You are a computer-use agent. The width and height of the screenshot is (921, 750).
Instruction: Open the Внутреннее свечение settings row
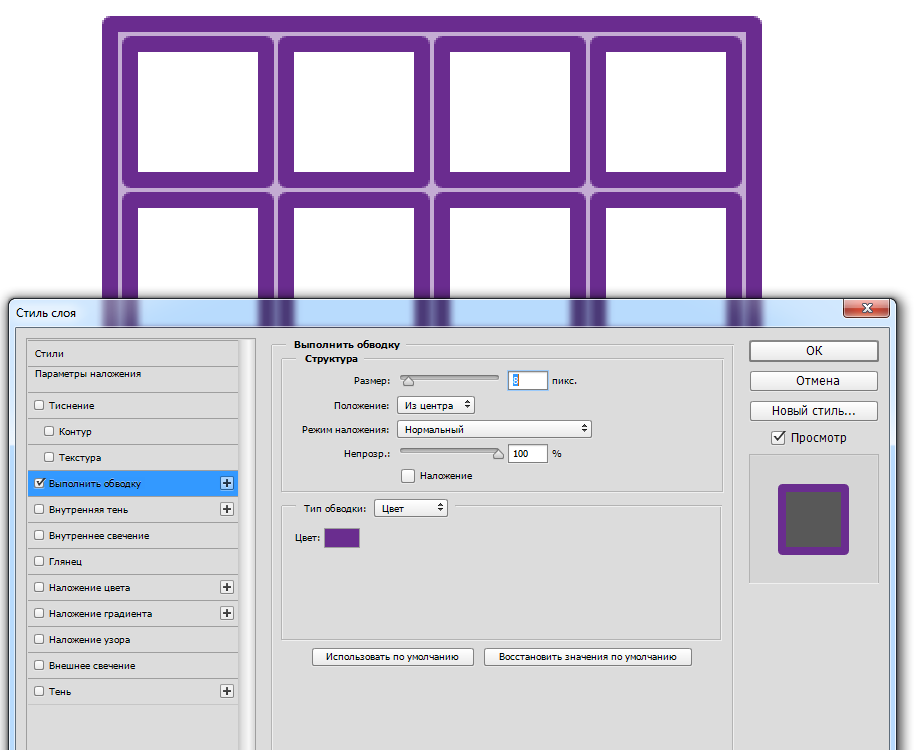pos(133,535)
